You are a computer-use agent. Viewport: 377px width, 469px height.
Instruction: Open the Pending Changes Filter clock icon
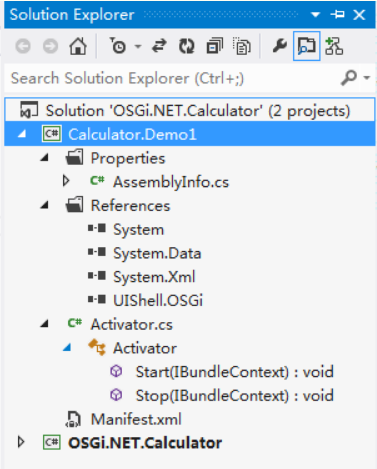click(x=117, y=46)
